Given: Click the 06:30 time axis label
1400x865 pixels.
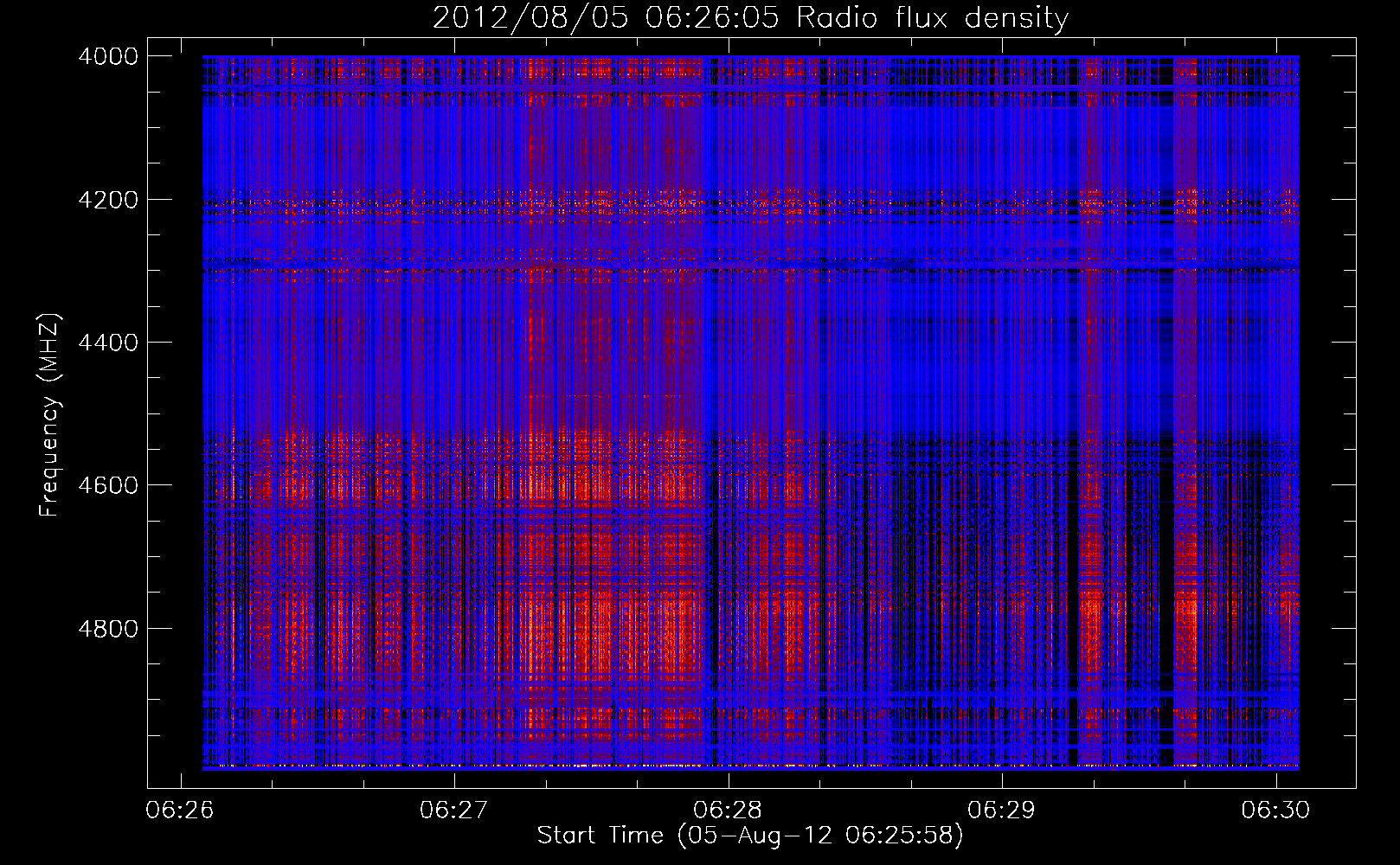Looking at the screenshot, I should point(1276,811).
